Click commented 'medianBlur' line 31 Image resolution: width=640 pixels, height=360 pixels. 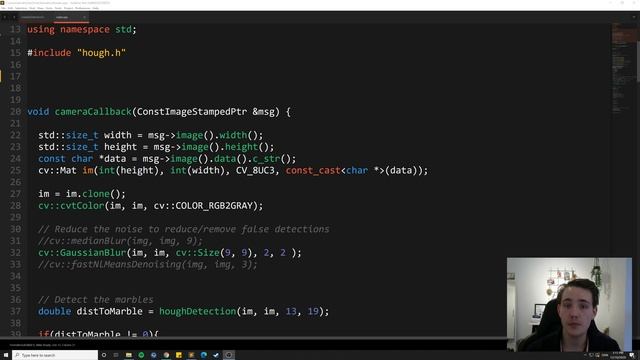[120, 241]
